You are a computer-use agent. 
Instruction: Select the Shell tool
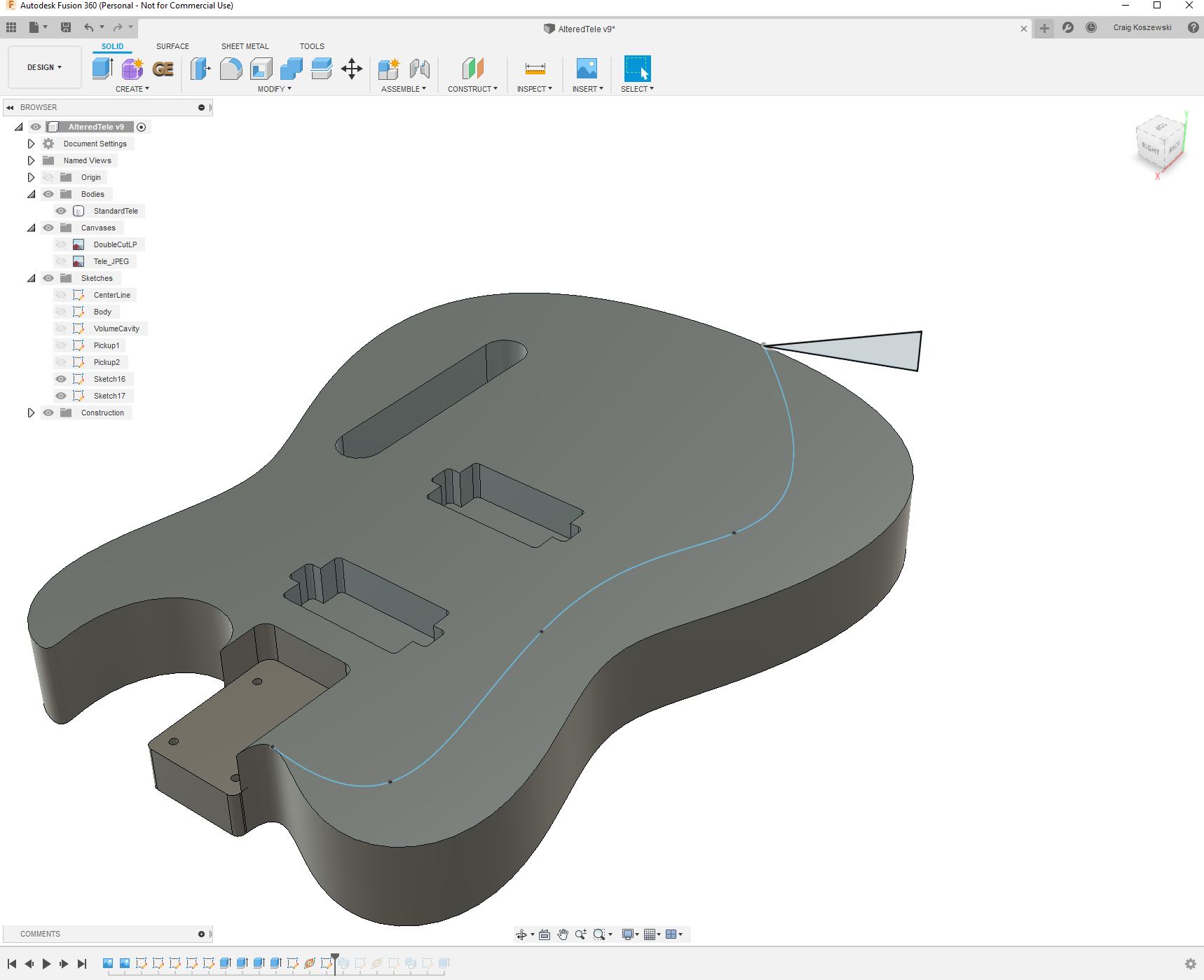tap(261, 68)
